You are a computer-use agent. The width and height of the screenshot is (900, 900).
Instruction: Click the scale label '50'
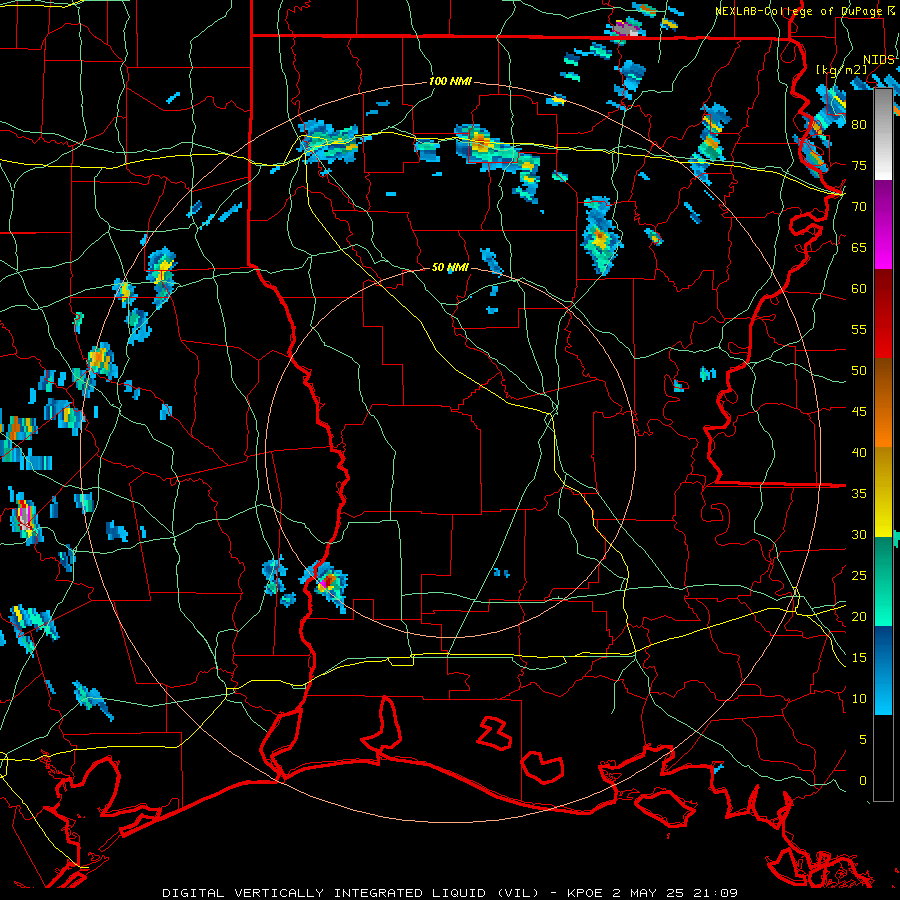tap(859, 371)
